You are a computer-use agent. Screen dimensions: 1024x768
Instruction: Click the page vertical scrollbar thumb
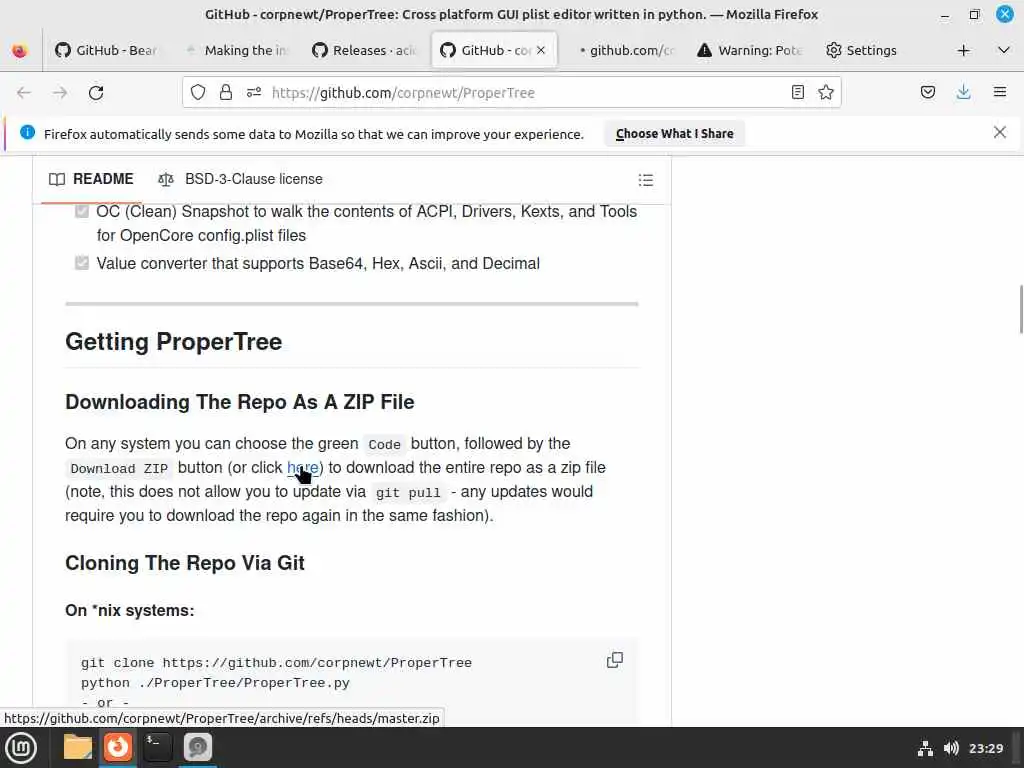[1020, 309]
